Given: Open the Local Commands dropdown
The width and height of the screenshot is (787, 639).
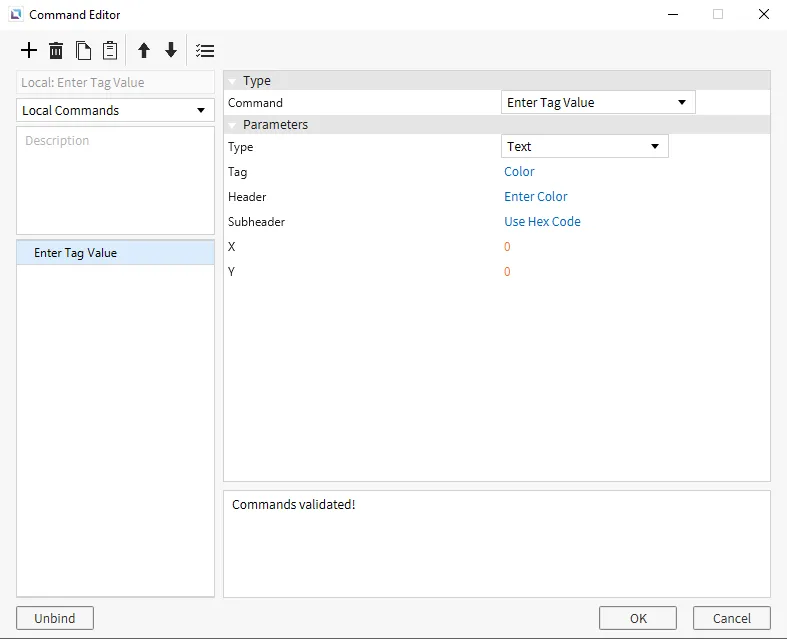Looking at the screenshot, I should click(x=115, y=110).
